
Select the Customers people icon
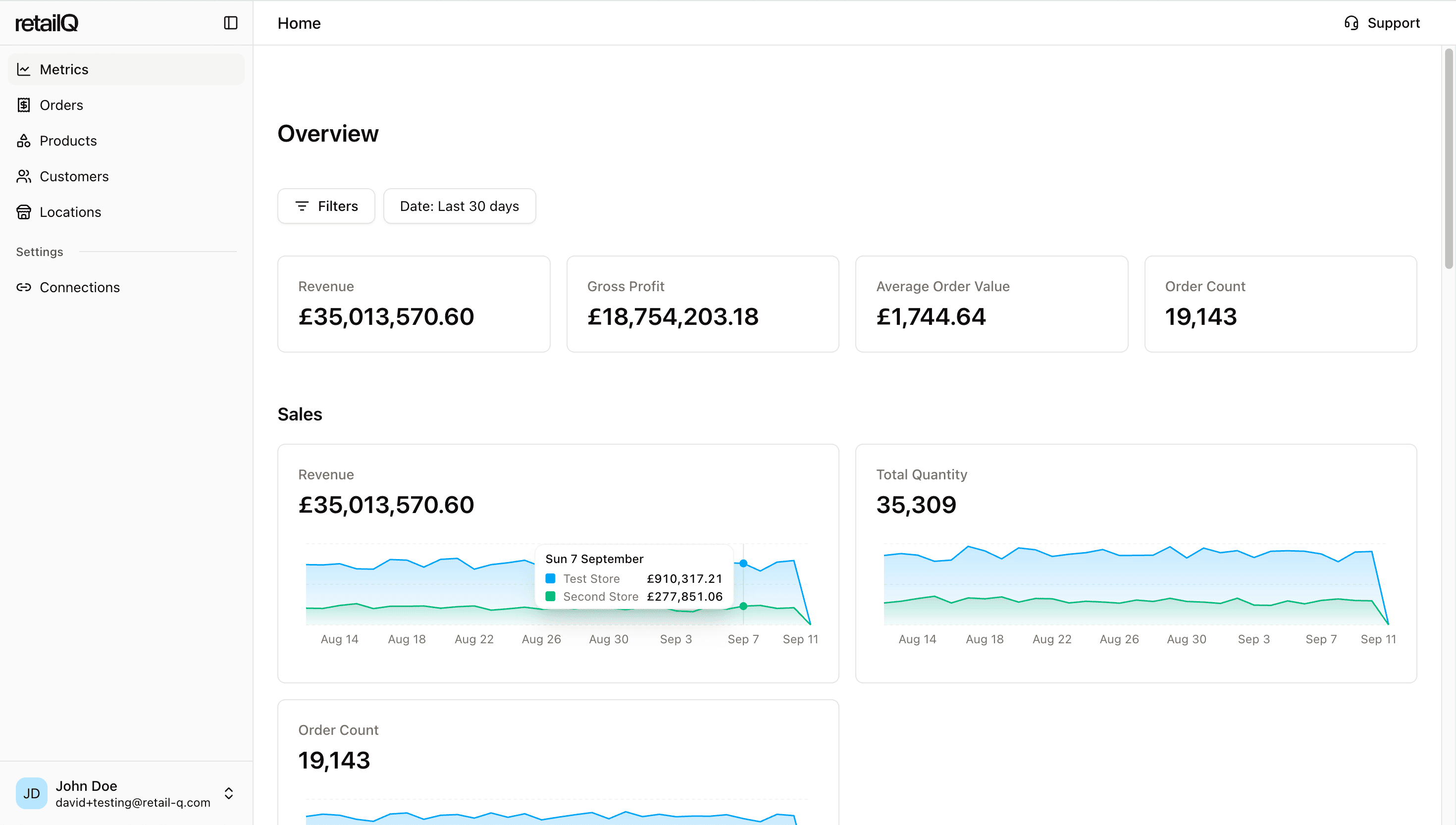(x=23, y=176)
